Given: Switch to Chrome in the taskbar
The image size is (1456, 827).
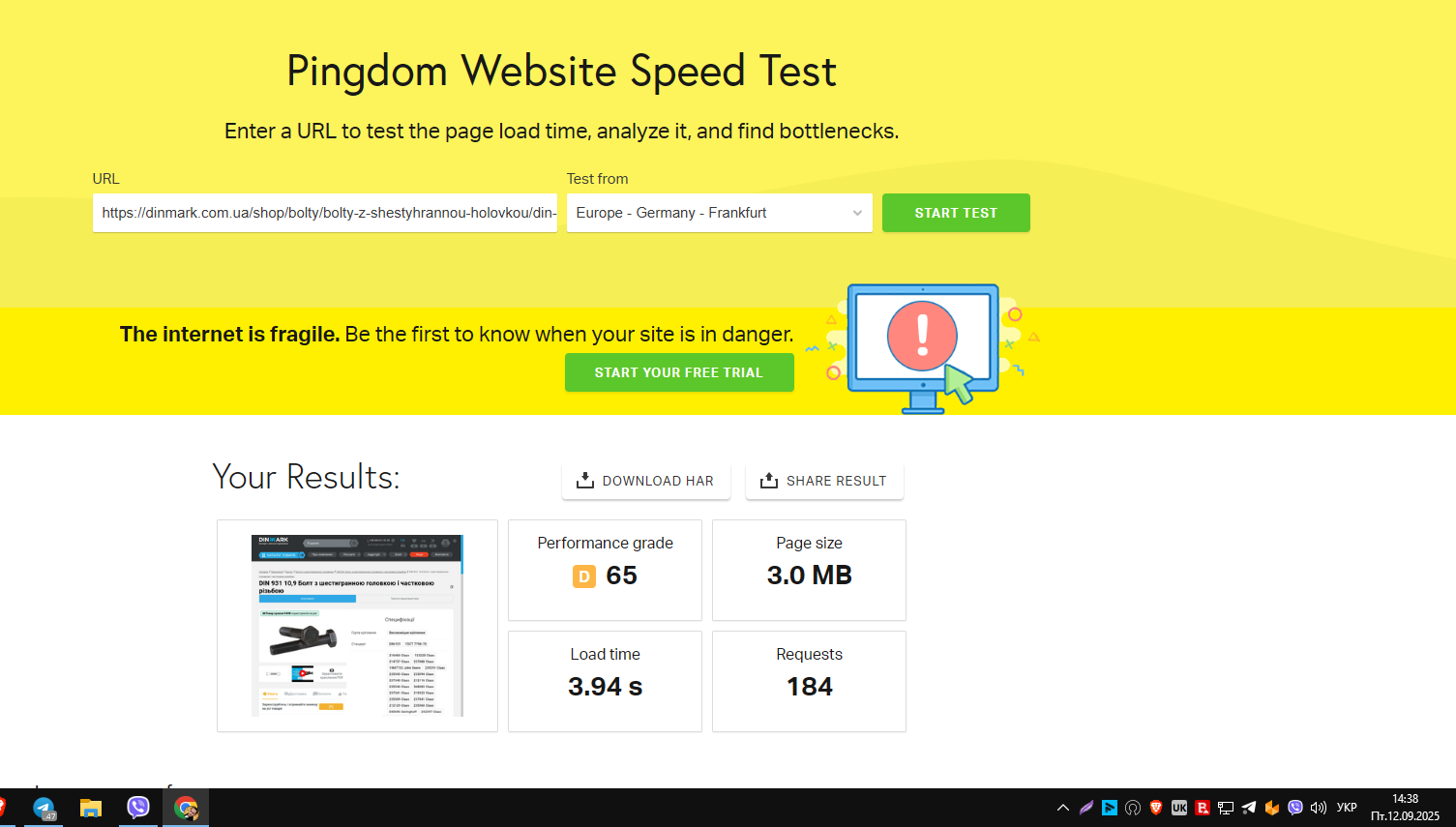Looking at the screenshot, I should point(186,808).
